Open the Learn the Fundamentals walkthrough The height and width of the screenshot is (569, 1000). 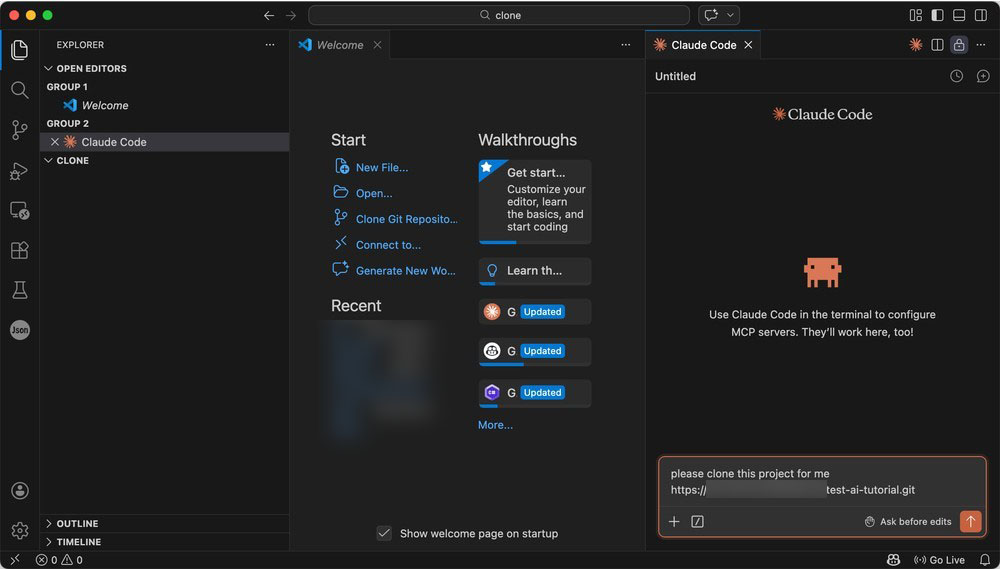(535, 271)
